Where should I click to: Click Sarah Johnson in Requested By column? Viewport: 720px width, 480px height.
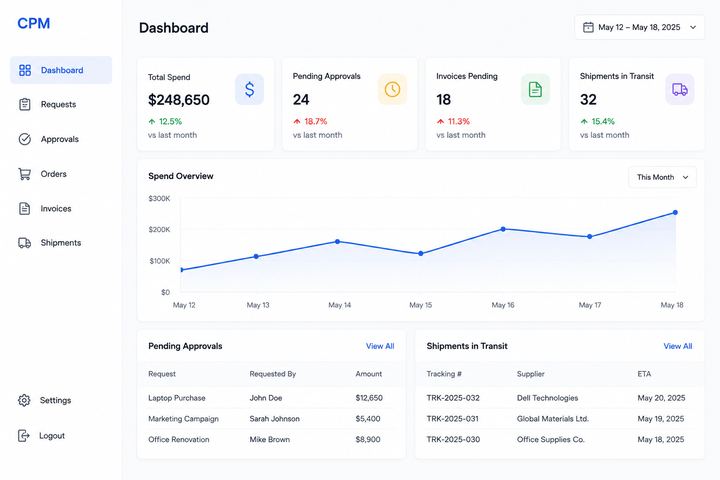275,418
